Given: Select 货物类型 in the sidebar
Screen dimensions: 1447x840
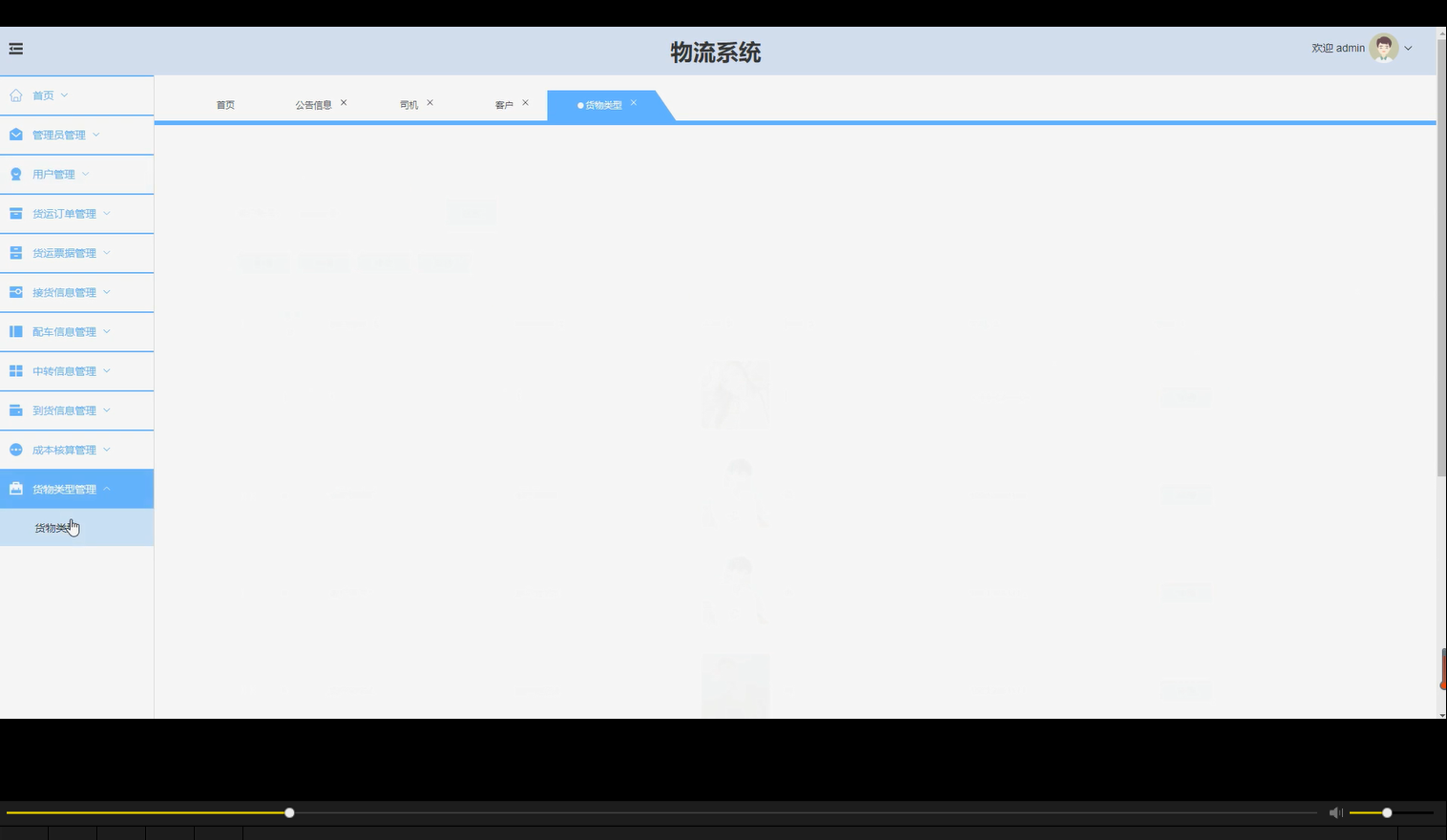Looking at the screenshot, I should (54, 526).
